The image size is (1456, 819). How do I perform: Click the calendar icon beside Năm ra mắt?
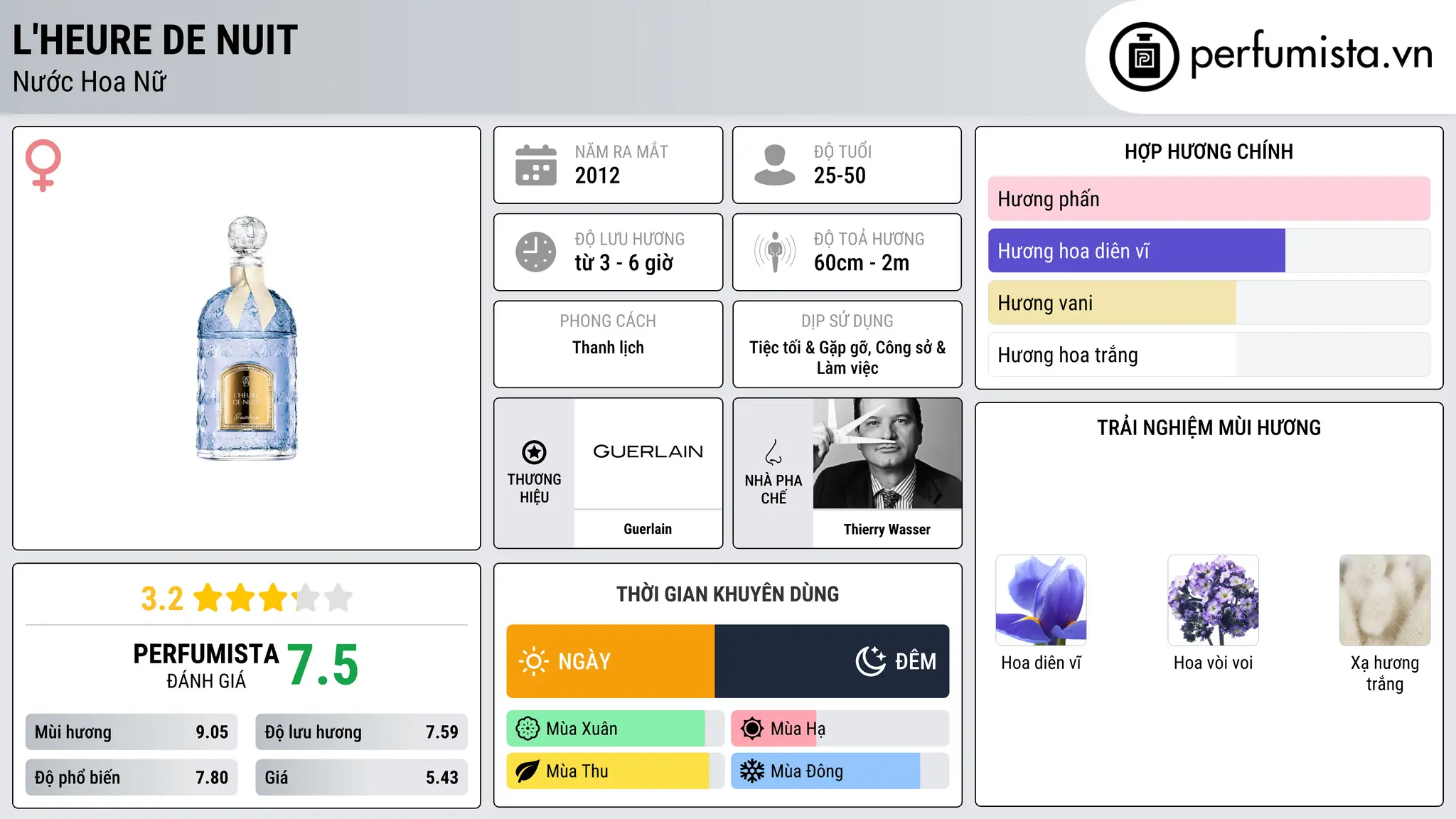[536, 165]
